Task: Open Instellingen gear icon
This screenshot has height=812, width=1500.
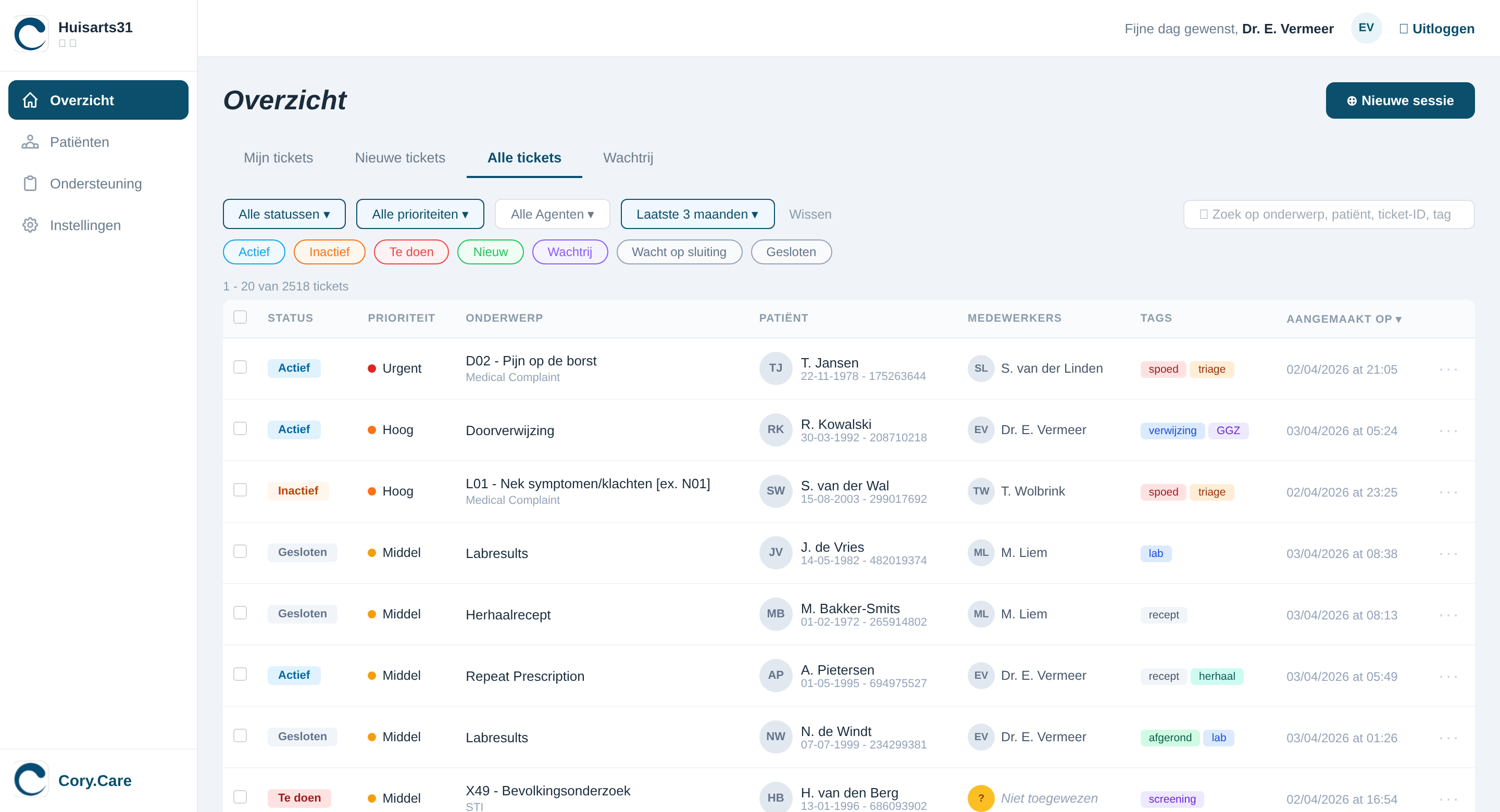Action: click(30, 225)
